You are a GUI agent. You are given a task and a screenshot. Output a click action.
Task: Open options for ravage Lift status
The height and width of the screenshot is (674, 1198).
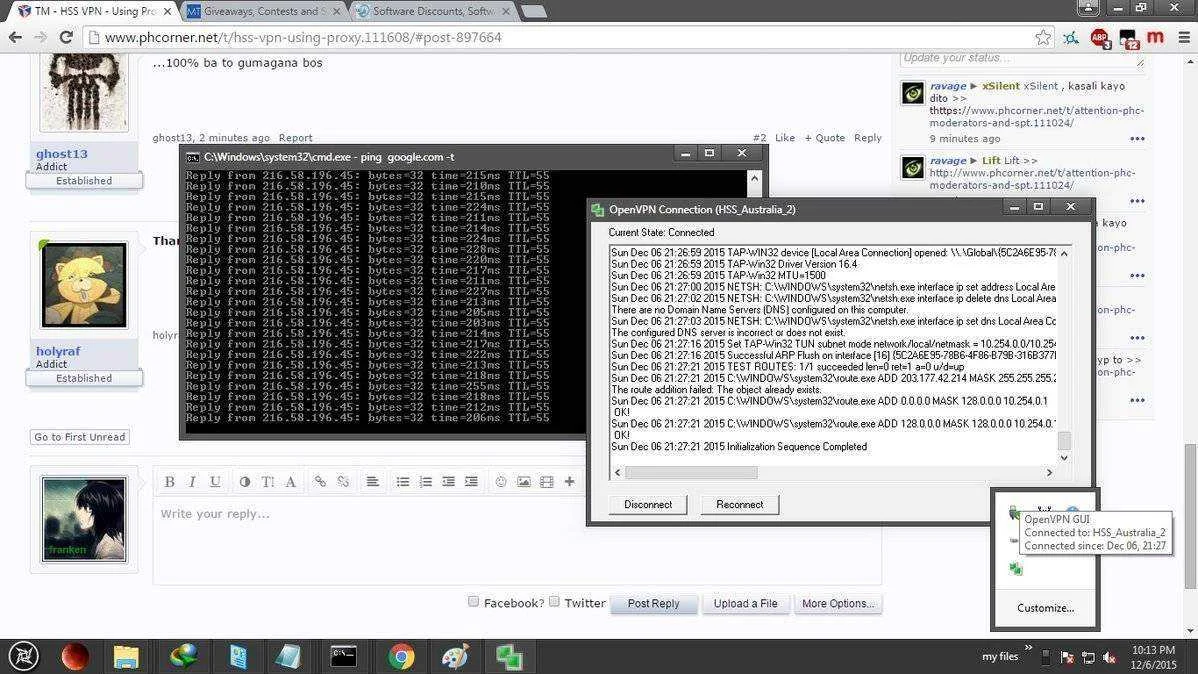1138,202
